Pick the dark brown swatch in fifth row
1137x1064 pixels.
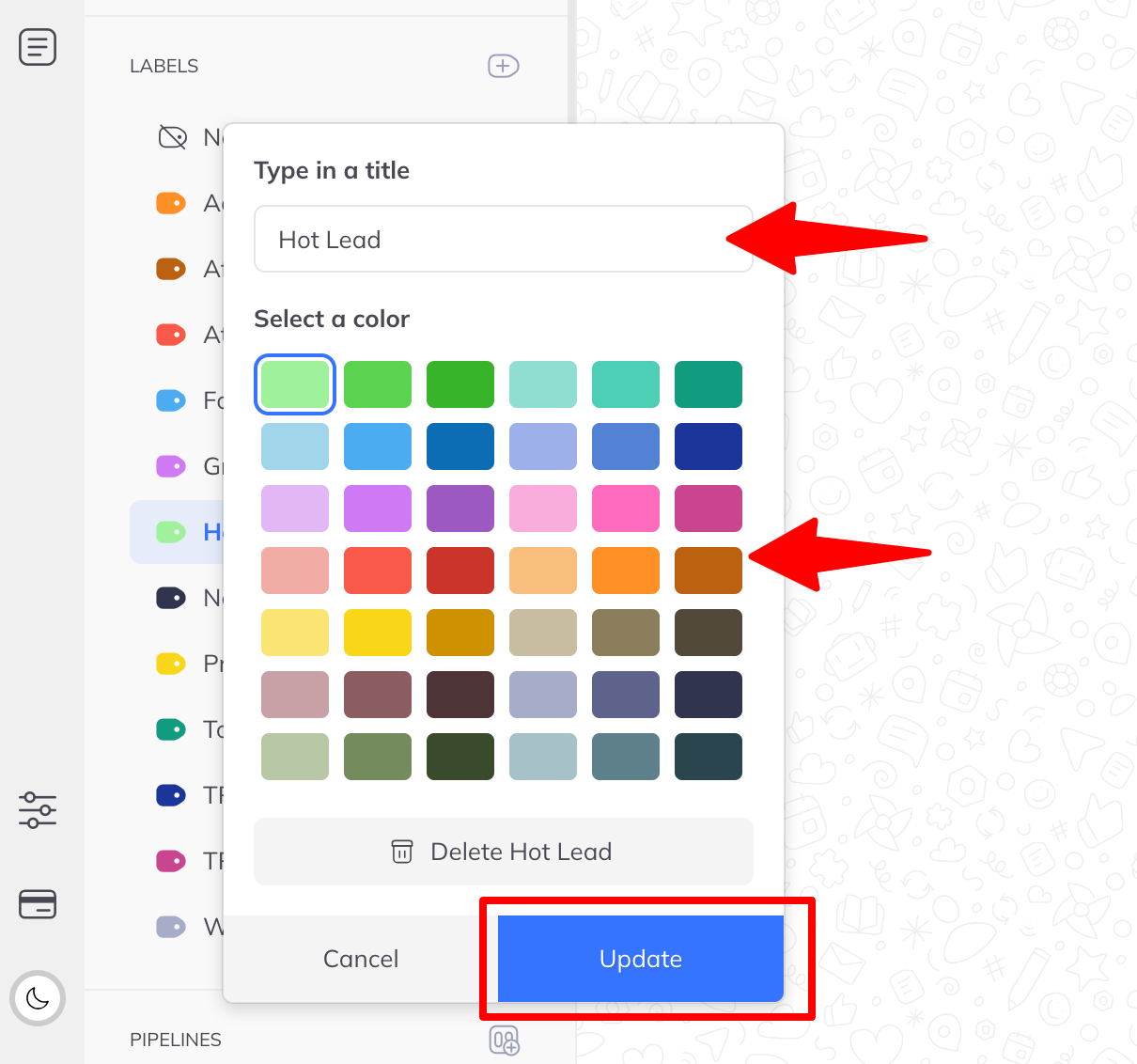pos(709,633)
